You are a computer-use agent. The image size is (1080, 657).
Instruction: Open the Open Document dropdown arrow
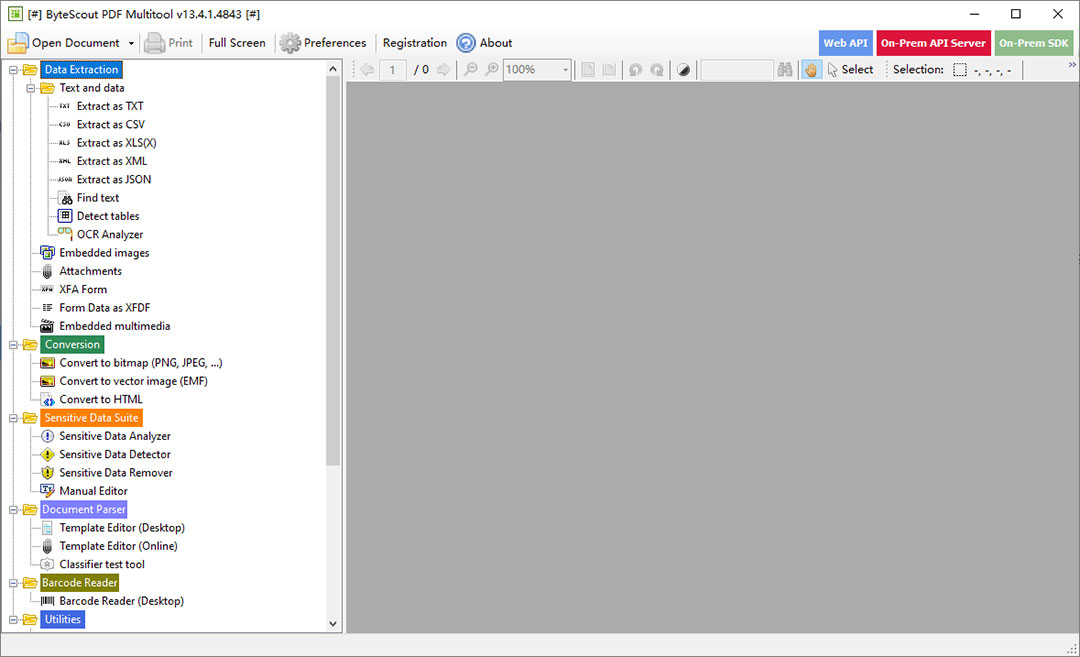coord(131,43)
